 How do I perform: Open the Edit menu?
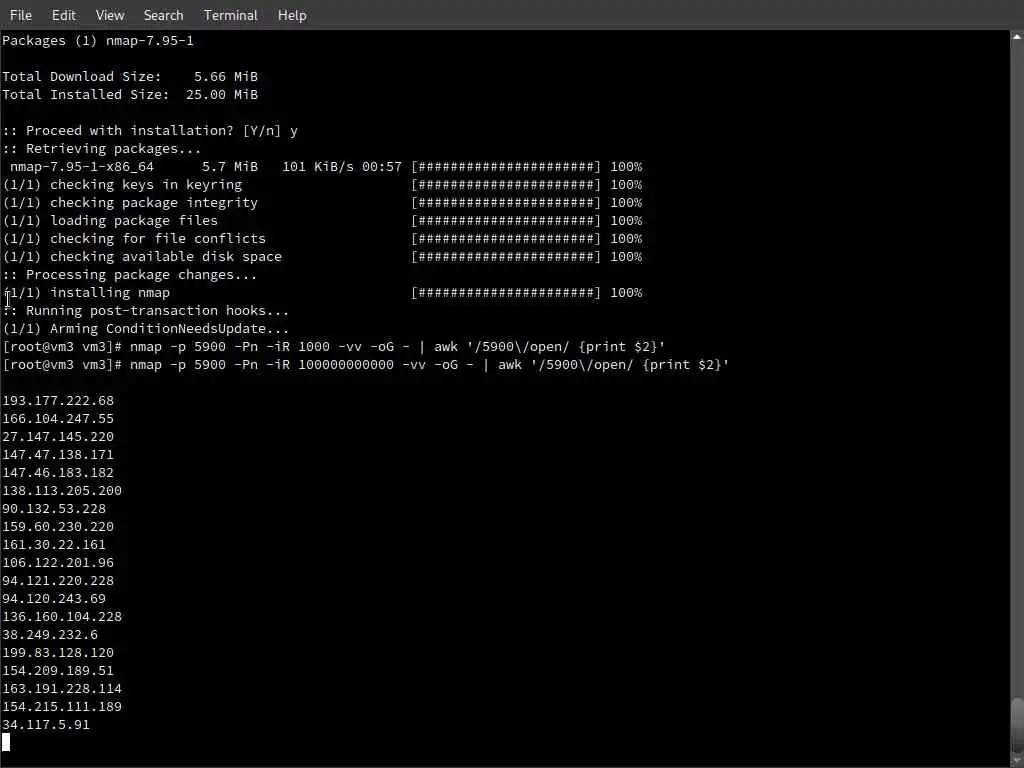[63, 15]
